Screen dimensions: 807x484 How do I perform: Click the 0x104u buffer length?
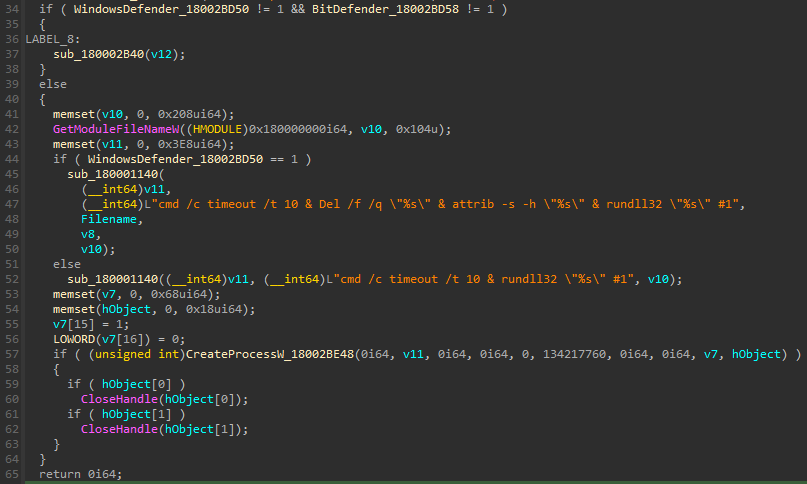pyautogui.click(x=416, y=129)
